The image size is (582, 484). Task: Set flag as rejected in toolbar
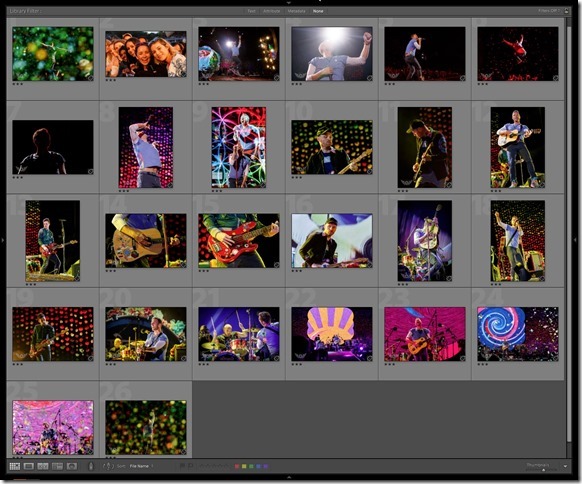click(190, 466)
